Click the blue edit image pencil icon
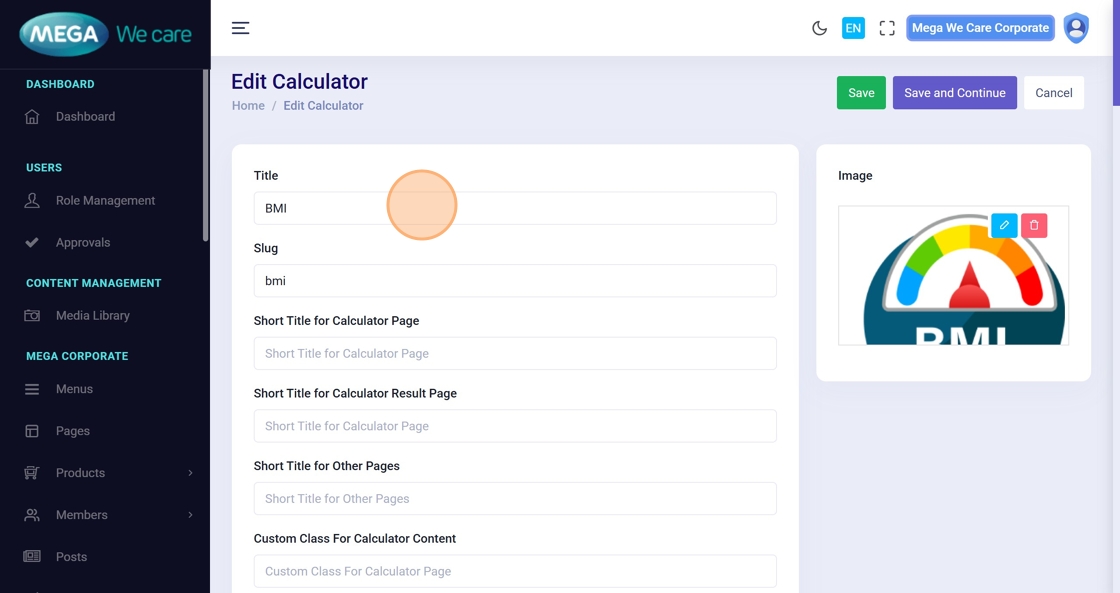The image size is (1120, 593). [x=1004, y=225]
